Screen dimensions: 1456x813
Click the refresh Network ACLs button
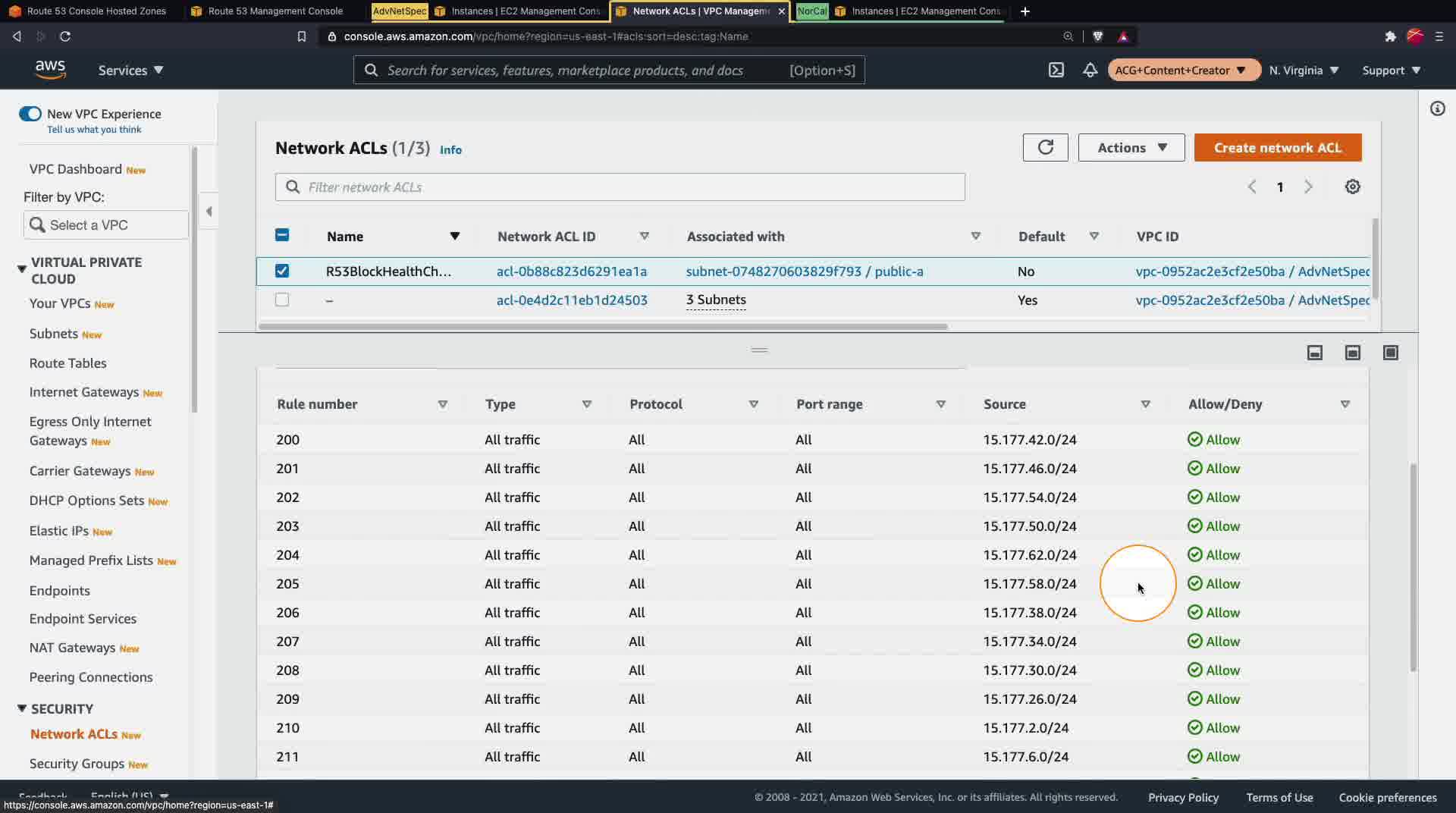coord(1045,147)
